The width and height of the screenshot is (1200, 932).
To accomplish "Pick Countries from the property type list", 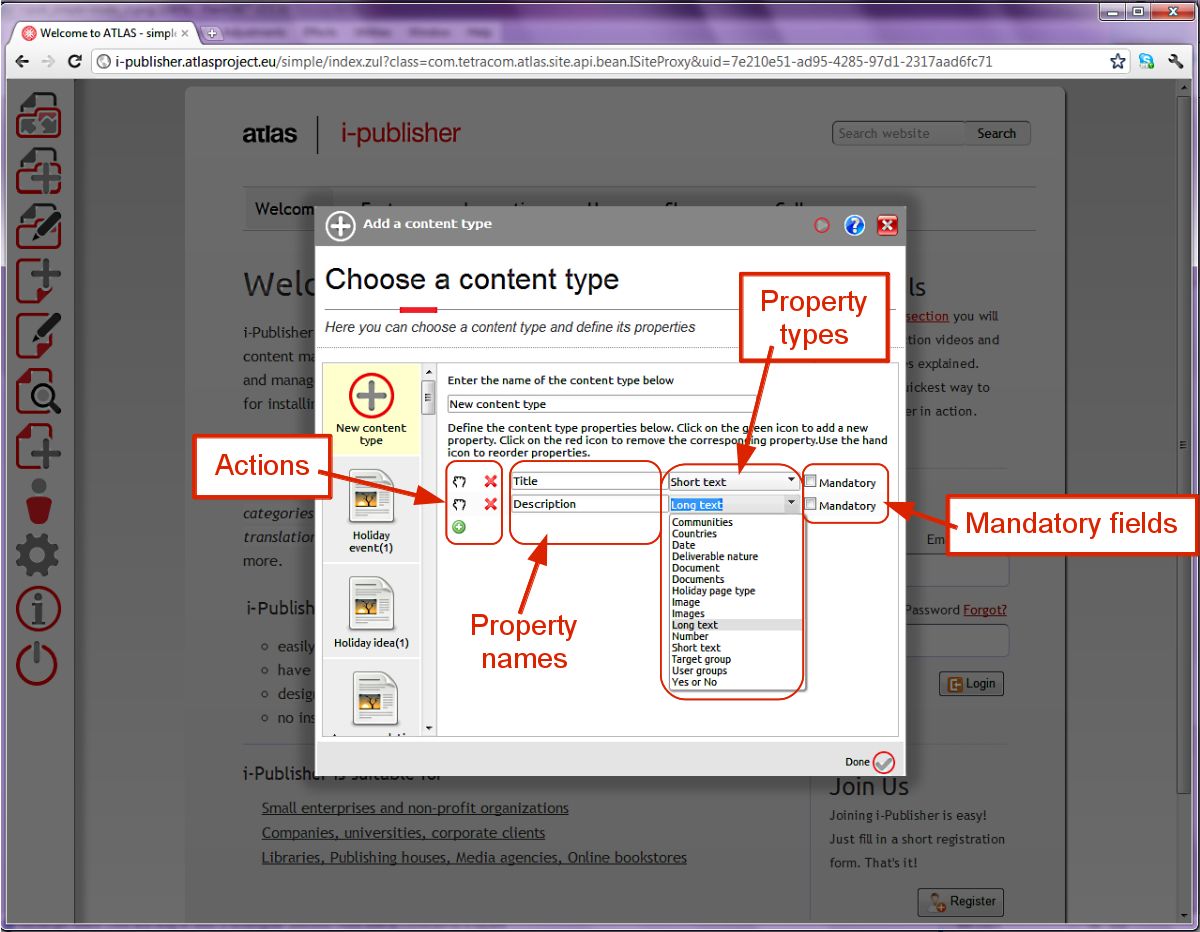I will click(694, 534).
